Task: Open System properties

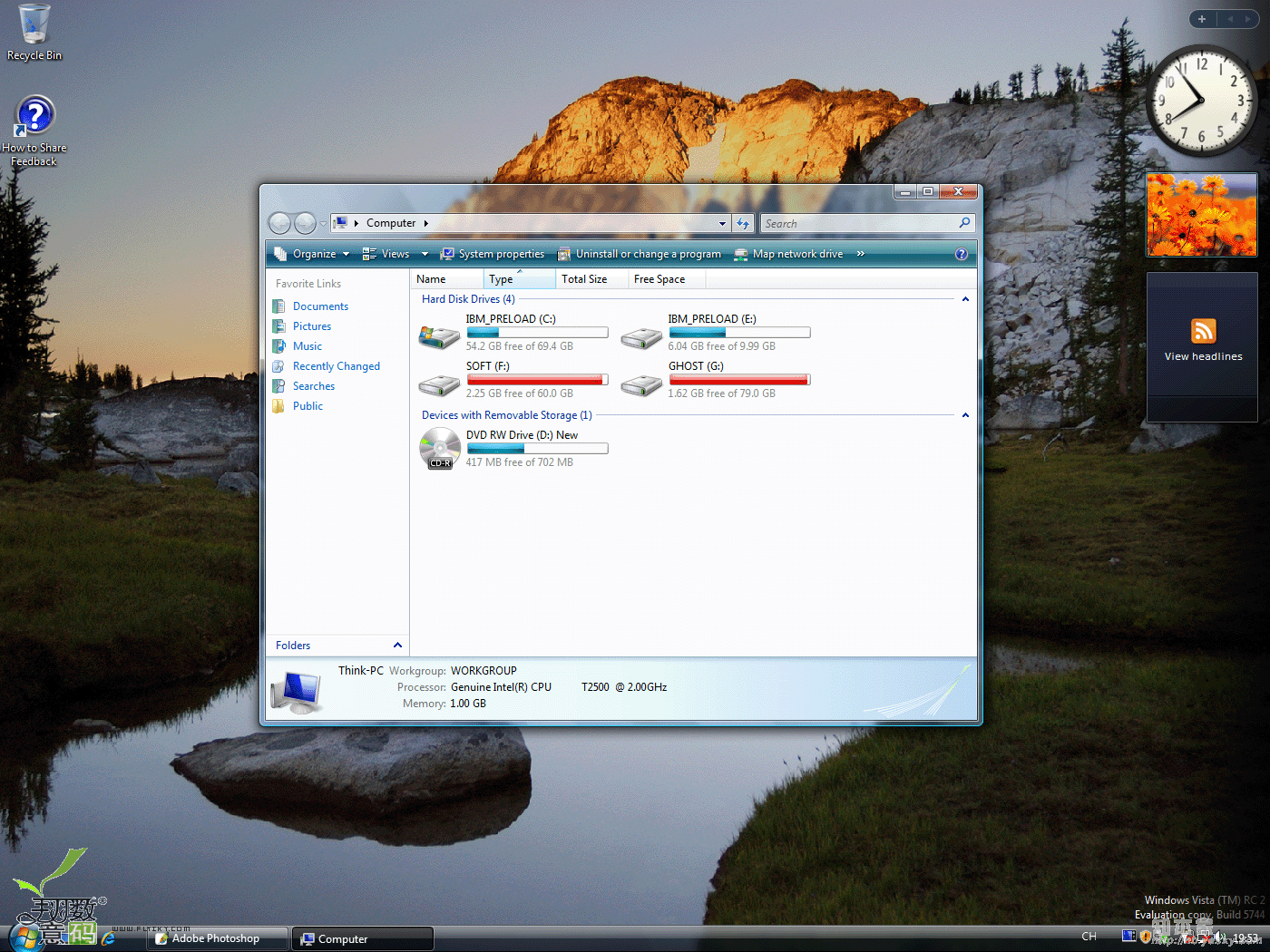Action: pos(493,254)
